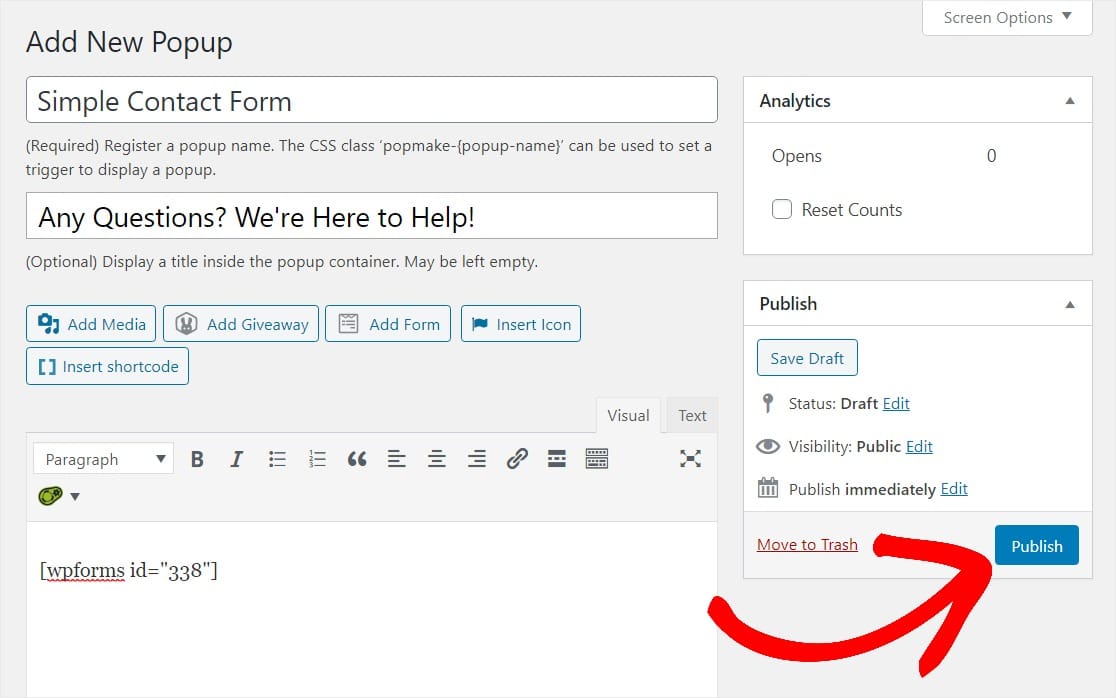Image resolution: width=1116 pixels, height=698 pixels.
Task: Click the green shortcode icon below the toolbar
Action: tap(52, 495)
